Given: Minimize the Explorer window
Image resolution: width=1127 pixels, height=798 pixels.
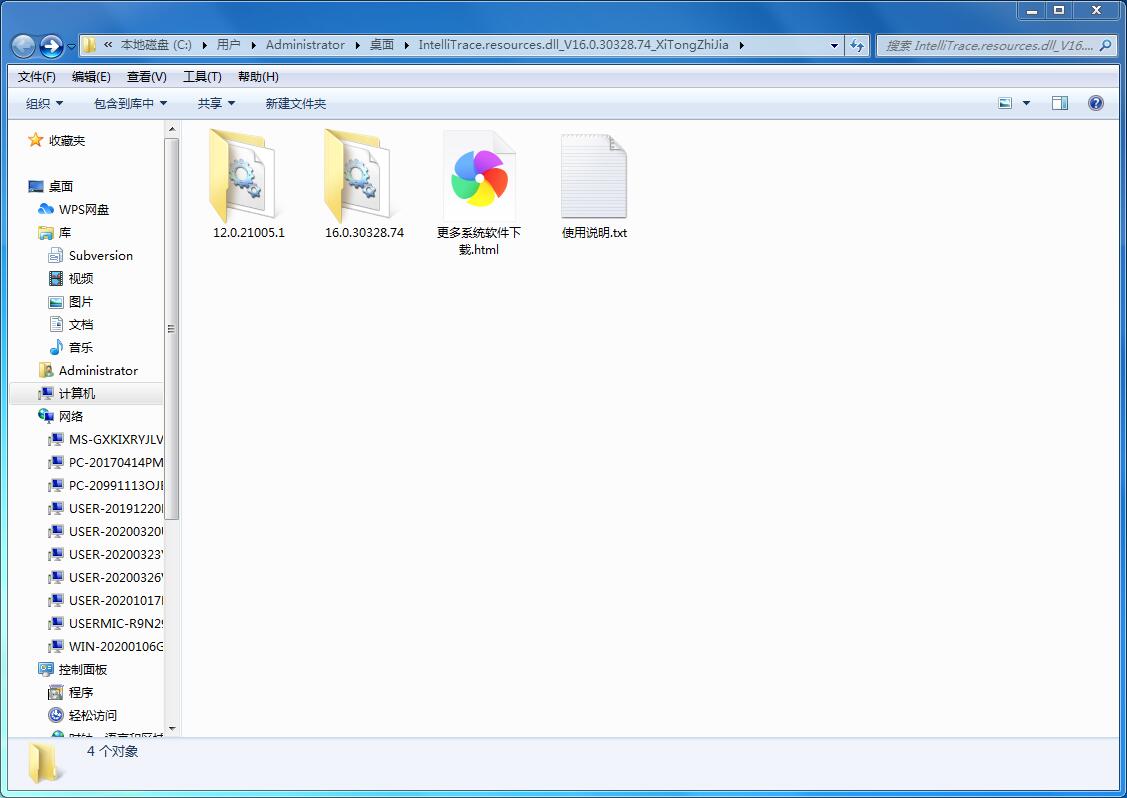Looking at the screenshot, I should 1032,10.
